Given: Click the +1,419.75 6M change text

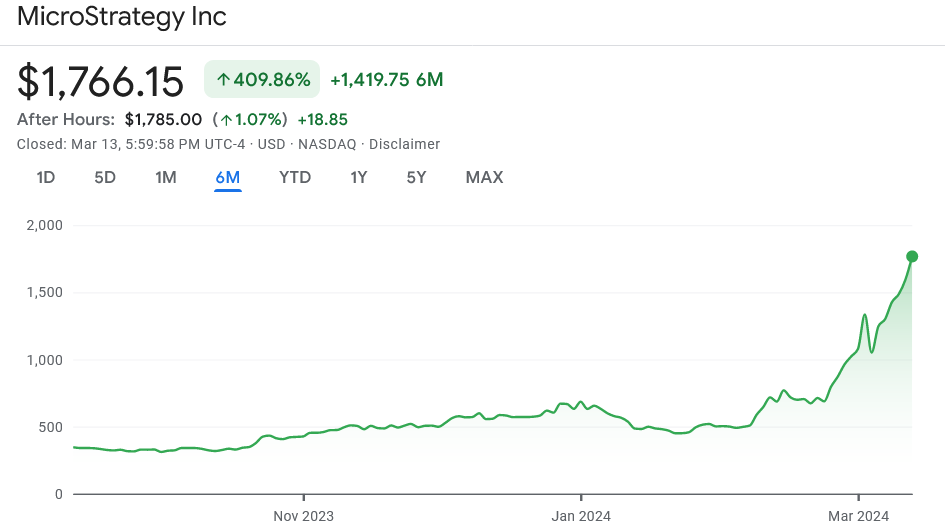Looking at the screenshot, I should pyautogui.click(x=386, y=80).
